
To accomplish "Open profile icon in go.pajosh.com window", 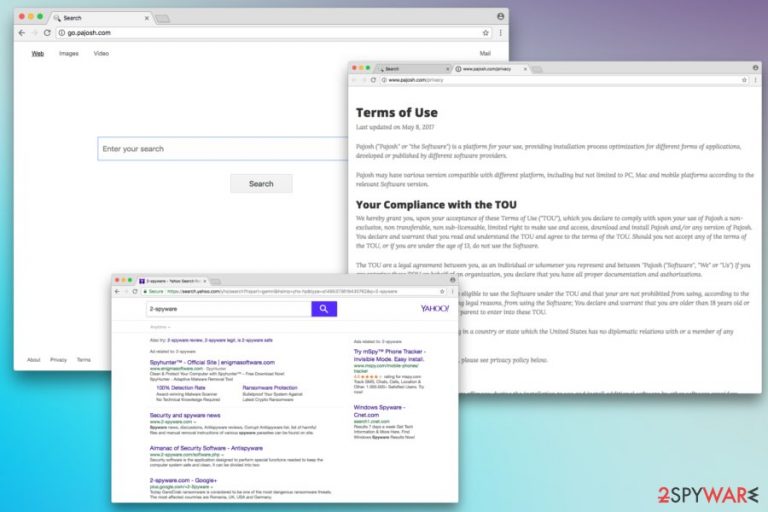I will [x=500, y=16].
